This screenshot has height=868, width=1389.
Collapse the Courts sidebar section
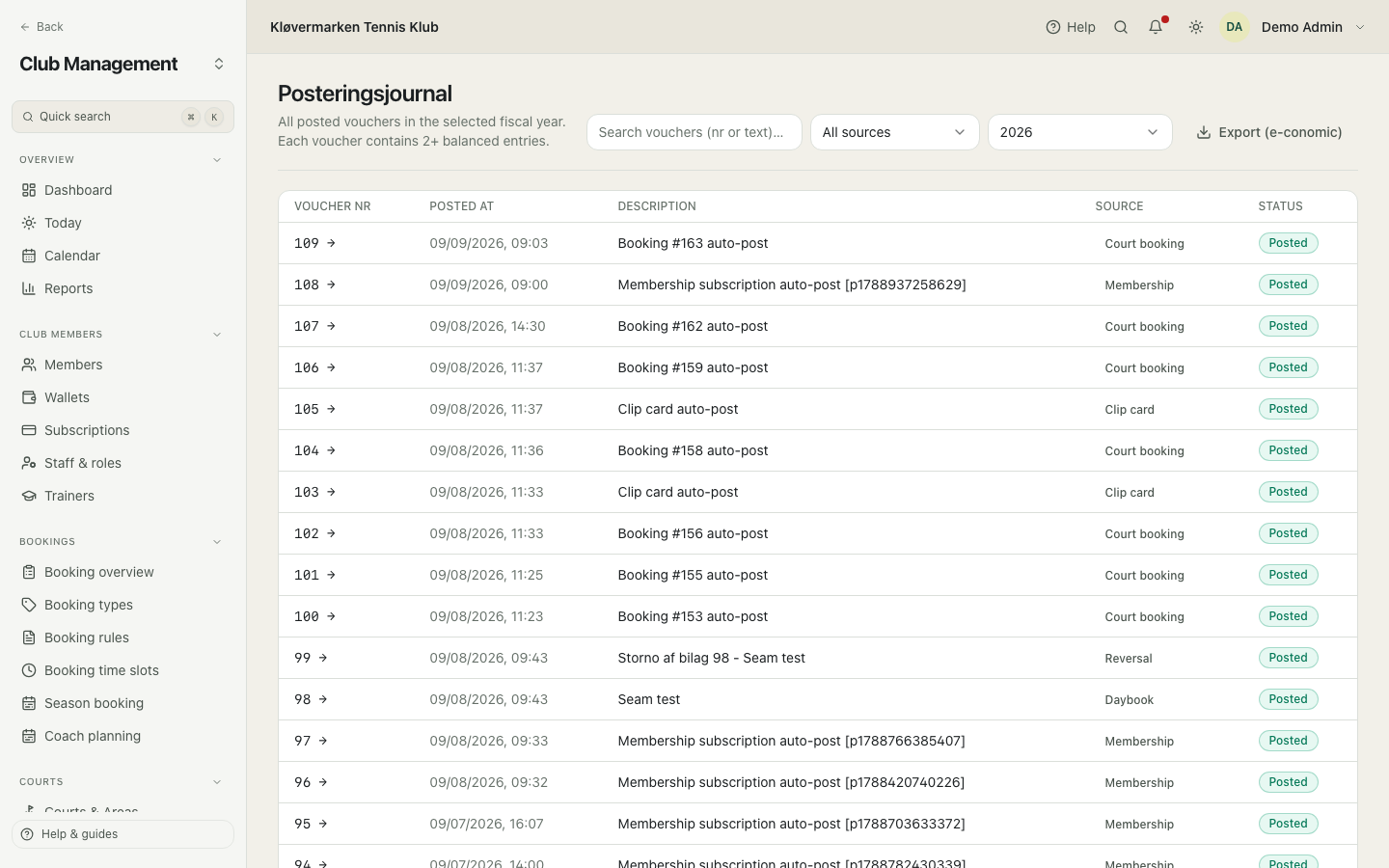pyautogui.click(x=217, y=782)
